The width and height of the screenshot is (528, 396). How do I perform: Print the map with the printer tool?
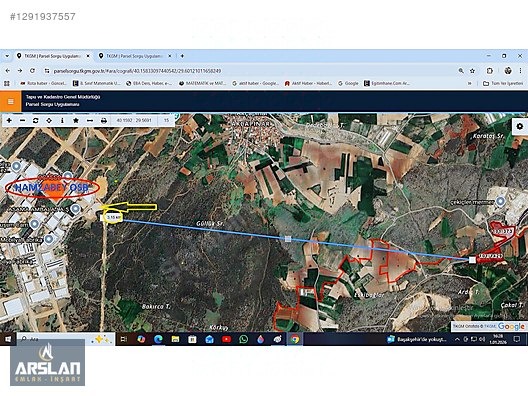pyautogui.click(x=104, y=120)
